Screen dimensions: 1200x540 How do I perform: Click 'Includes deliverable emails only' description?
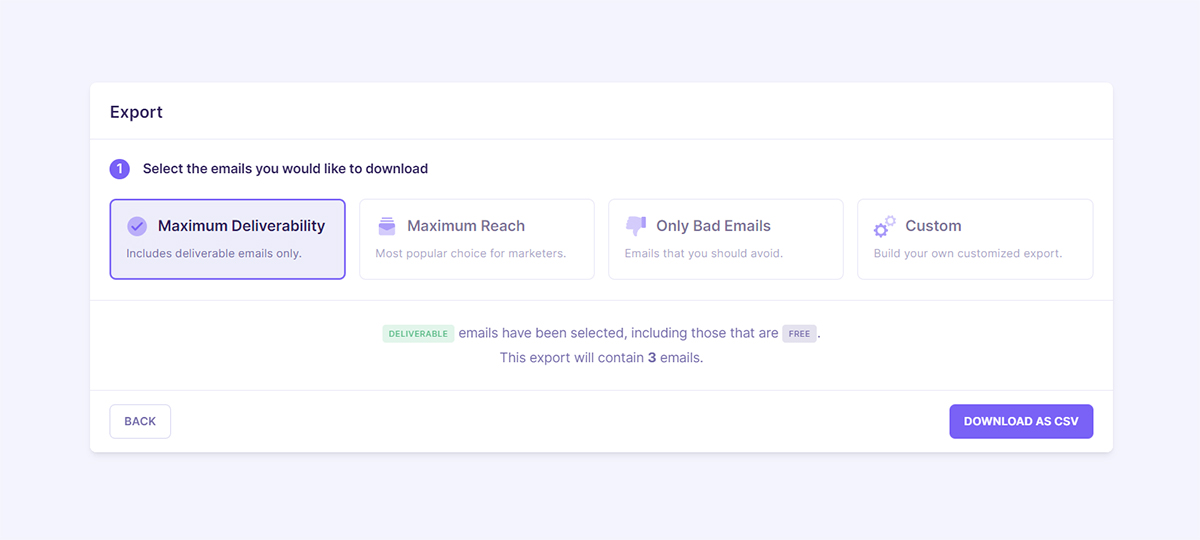coord(214,253)
